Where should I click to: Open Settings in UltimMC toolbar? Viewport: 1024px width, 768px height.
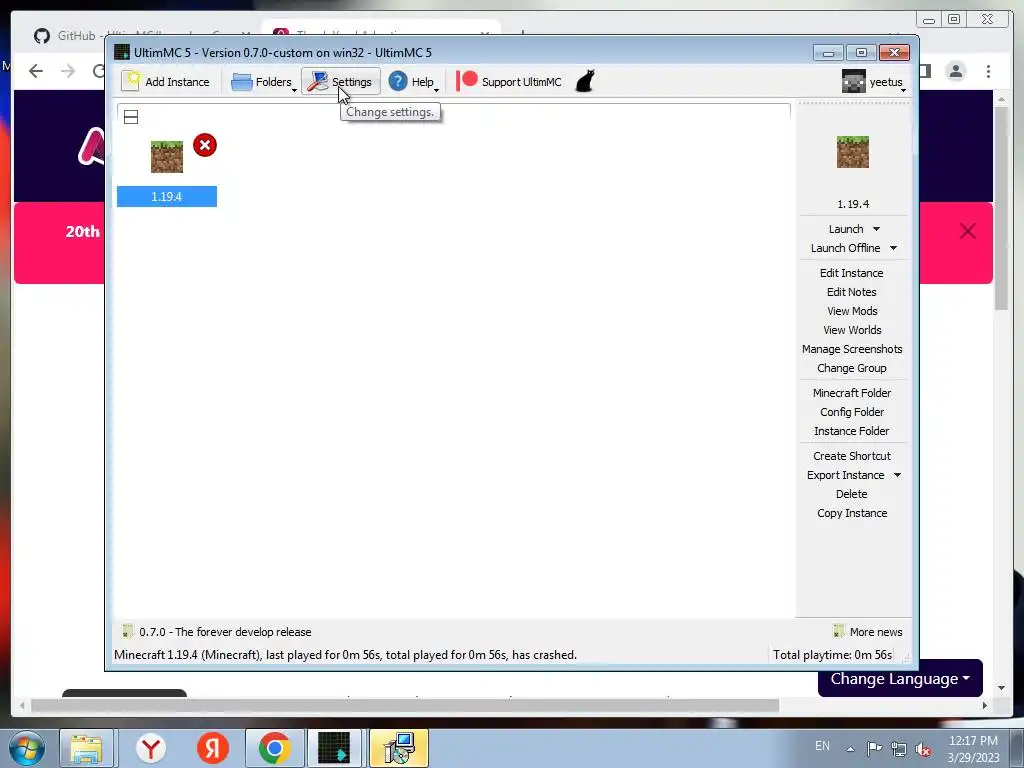click(341, 82)
